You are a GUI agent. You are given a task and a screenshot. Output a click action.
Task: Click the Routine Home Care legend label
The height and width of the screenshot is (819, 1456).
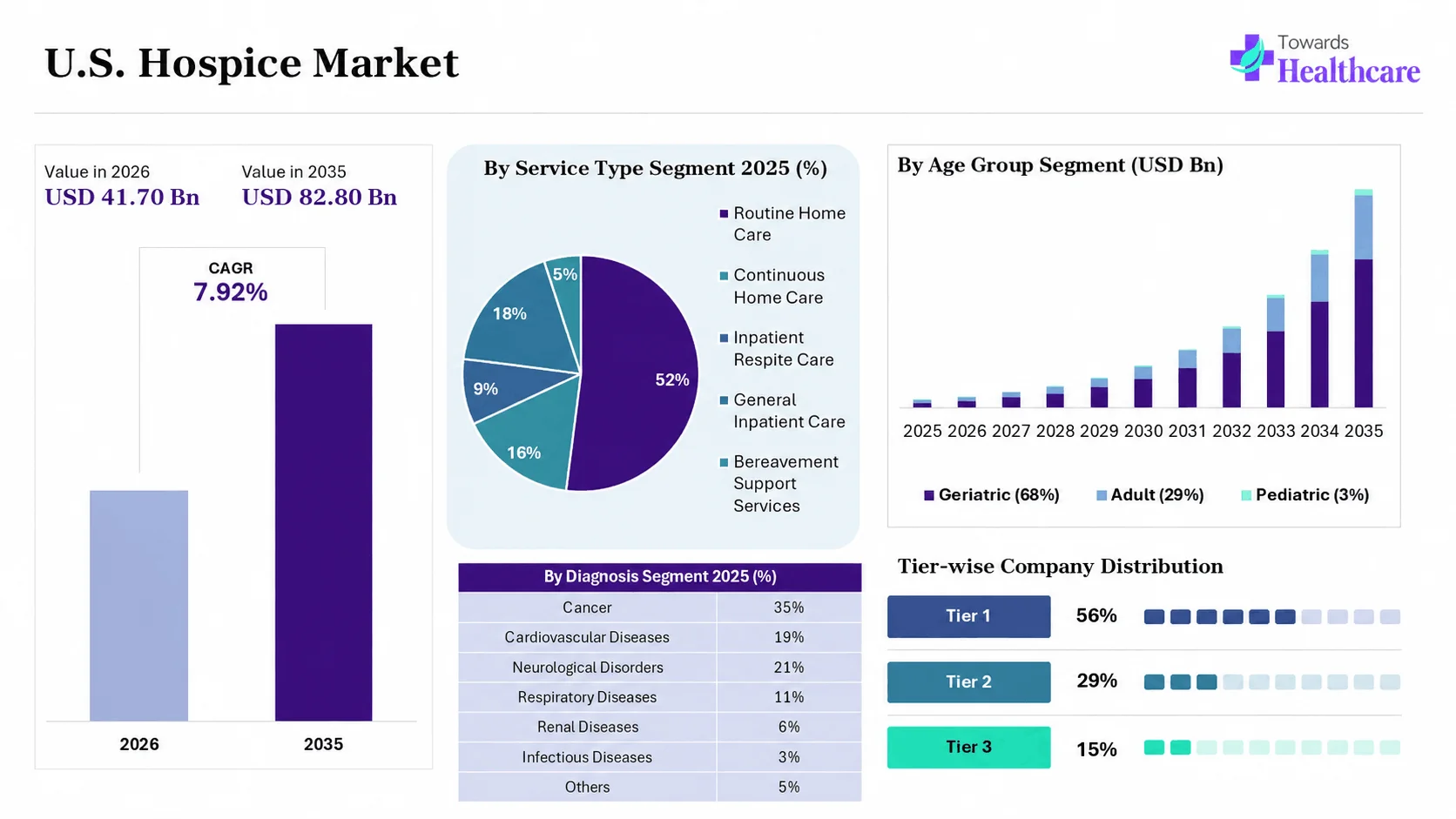(789, 224)
